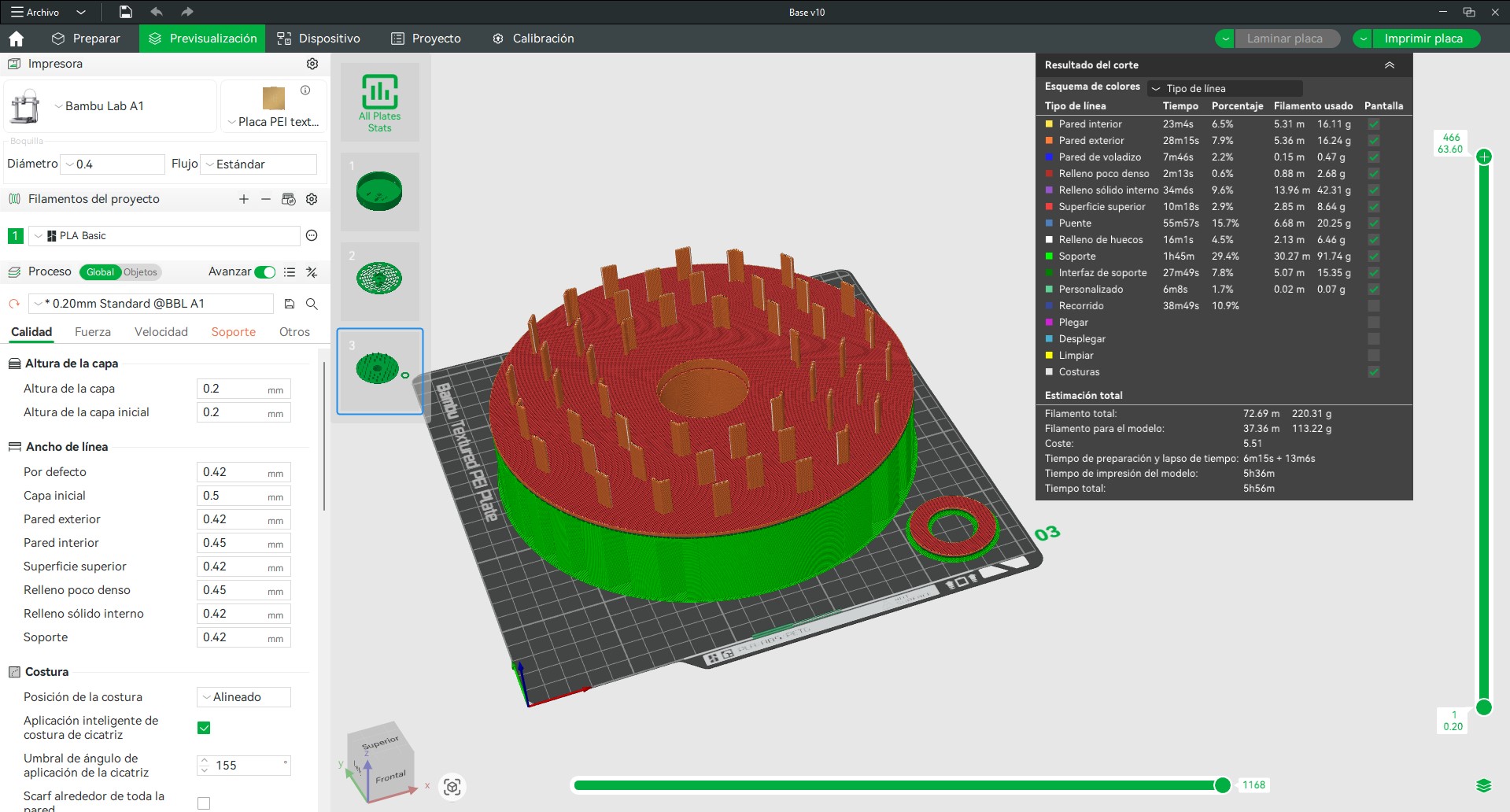1510x812 pixels.
Task: Click vertical layer slider lower handle
Action: (x=1484, y=707)
